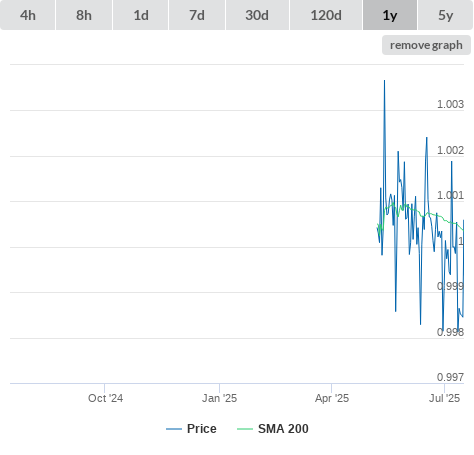Switch chart to 30d range
Viewport: 474px width, 455px height.
coord(257,15)
